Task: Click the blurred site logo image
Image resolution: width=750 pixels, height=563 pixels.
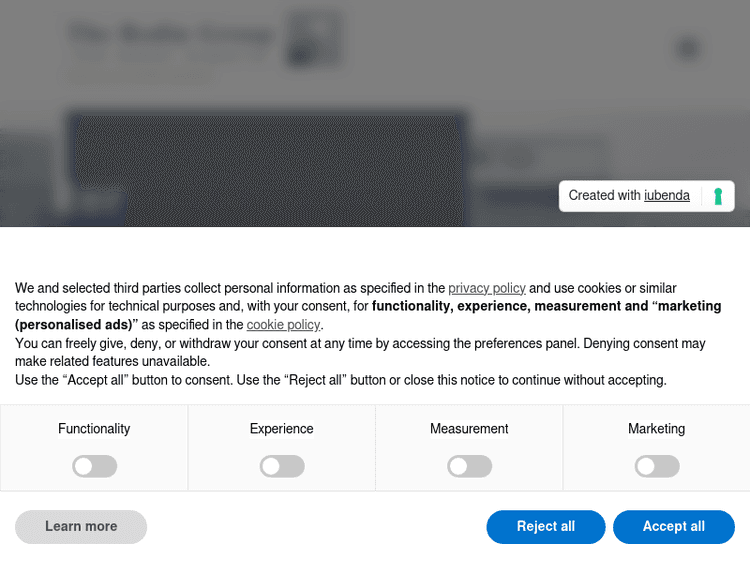Action: [314, 40]
